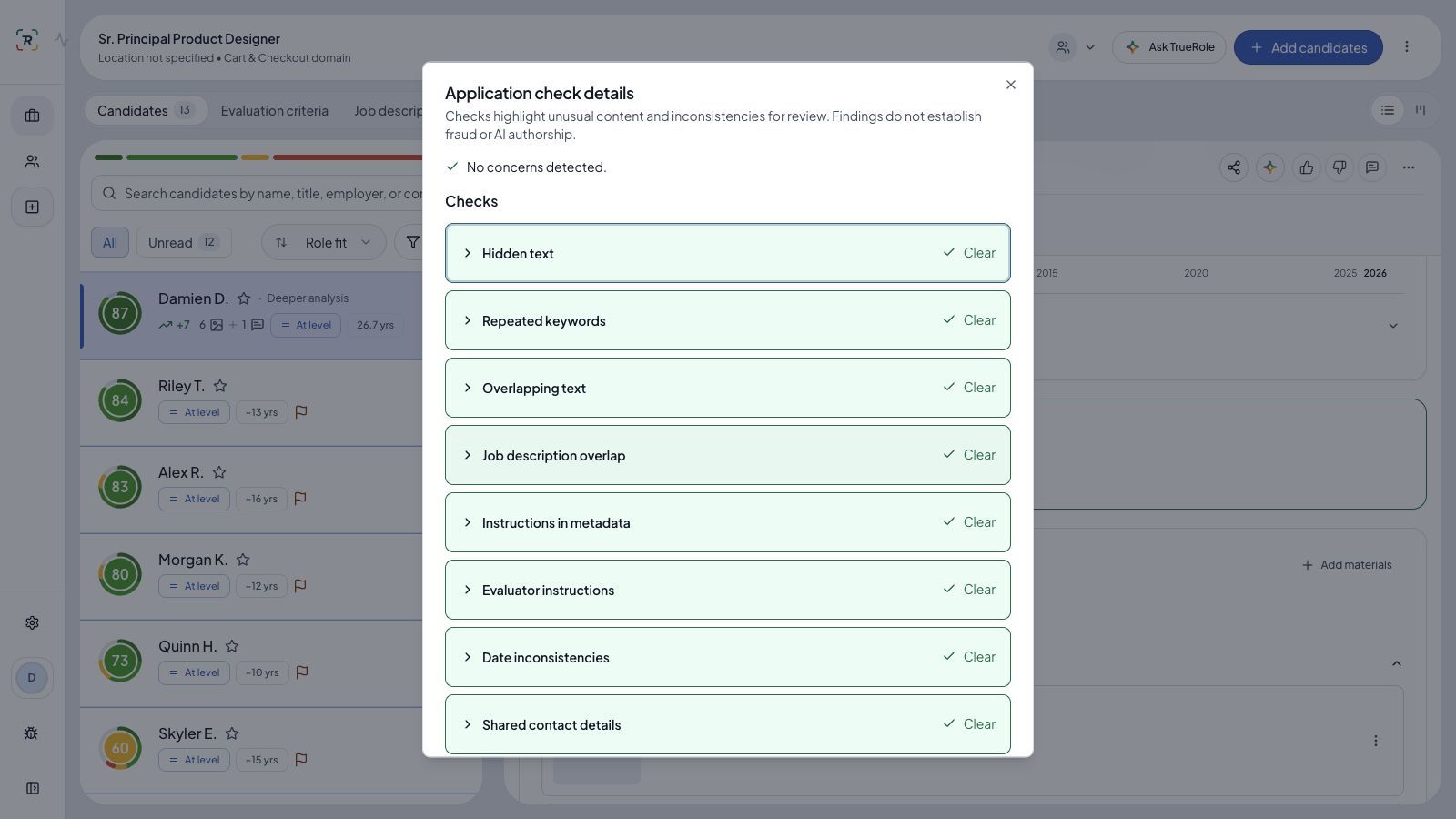Click the flag icon for Morgan K.
This screenshot has height=819, width=1456.
[300, 586]
